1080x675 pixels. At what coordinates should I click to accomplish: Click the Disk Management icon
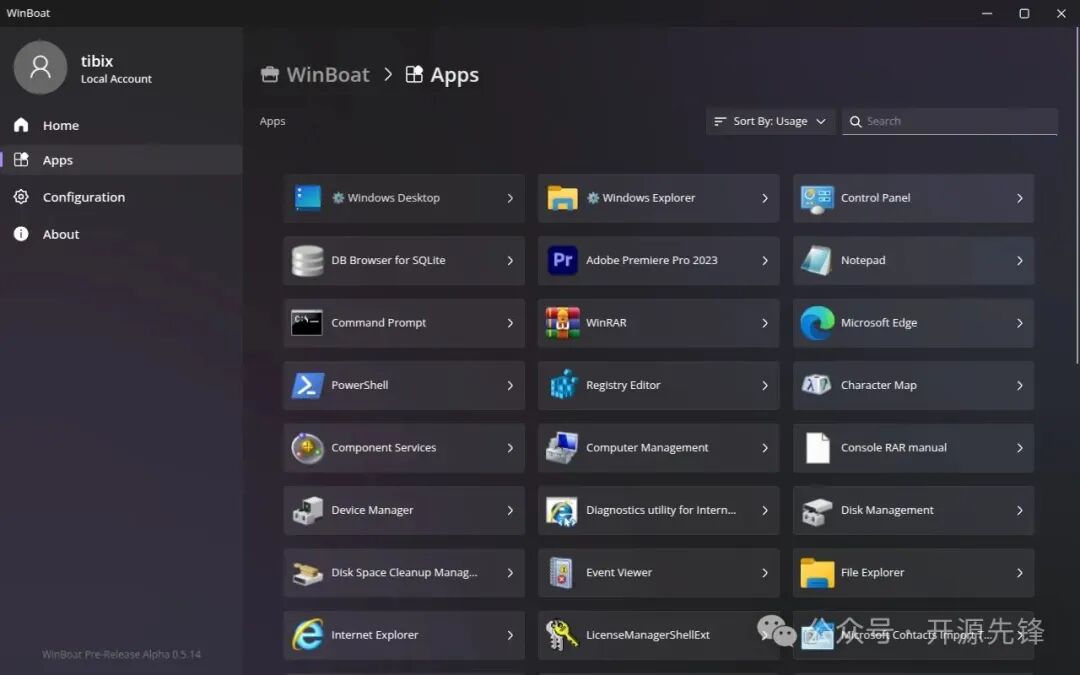point(817,511)
